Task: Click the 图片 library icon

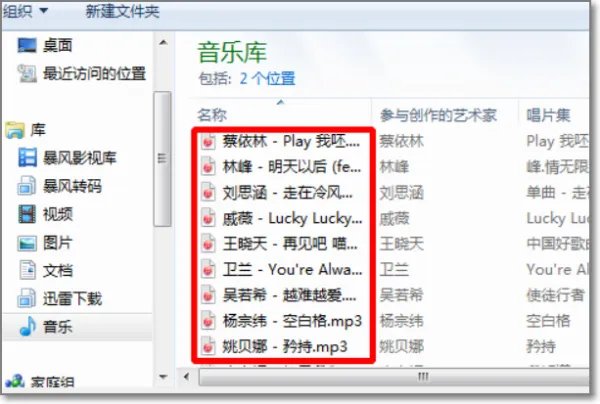Action: [x=27, y=243]
